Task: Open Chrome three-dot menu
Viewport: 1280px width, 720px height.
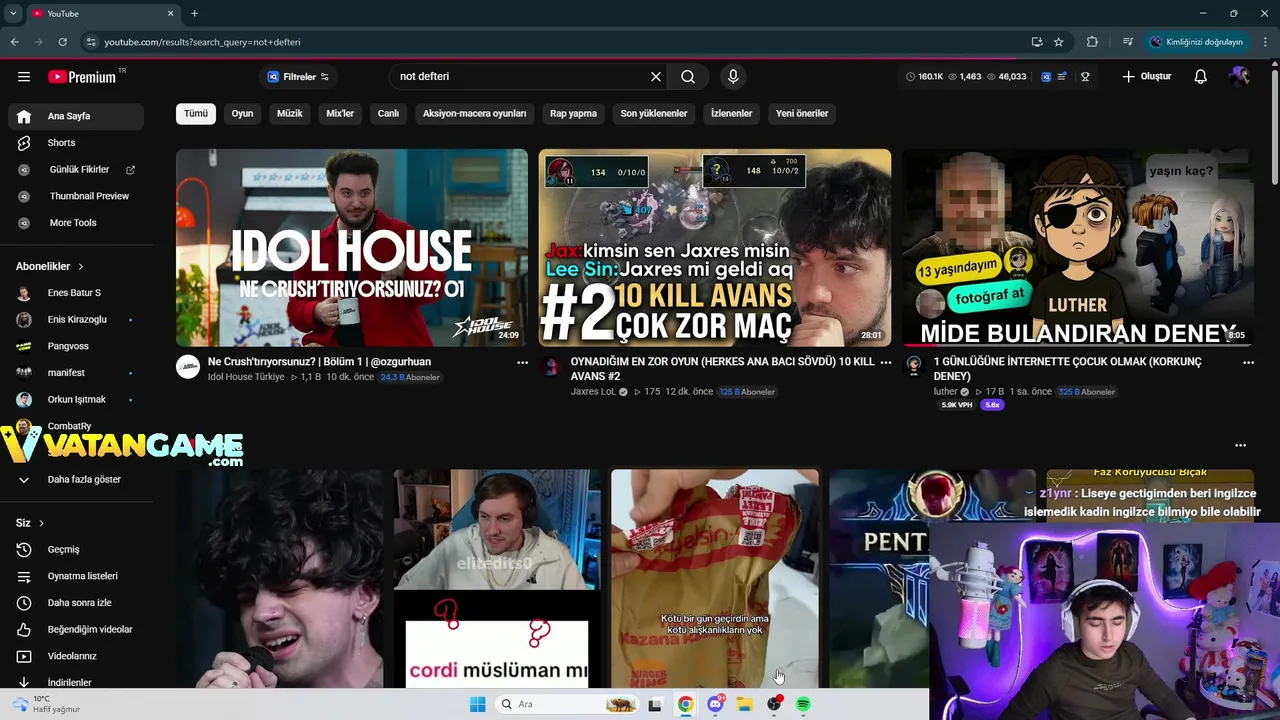Action: pos(1266,42)
